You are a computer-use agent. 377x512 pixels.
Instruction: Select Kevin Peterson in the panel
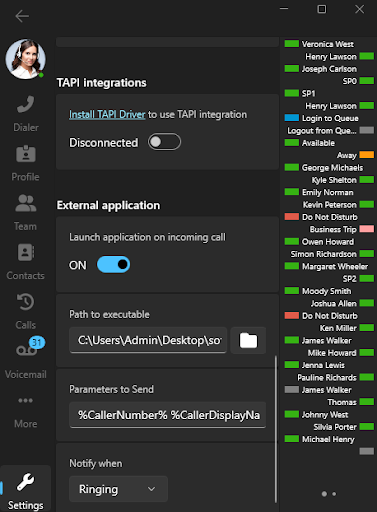(x=338, y=204)
